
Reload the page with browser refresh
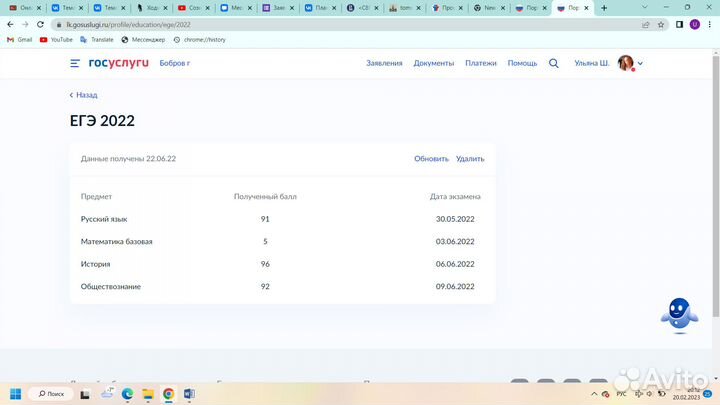[x=40, y=24]
